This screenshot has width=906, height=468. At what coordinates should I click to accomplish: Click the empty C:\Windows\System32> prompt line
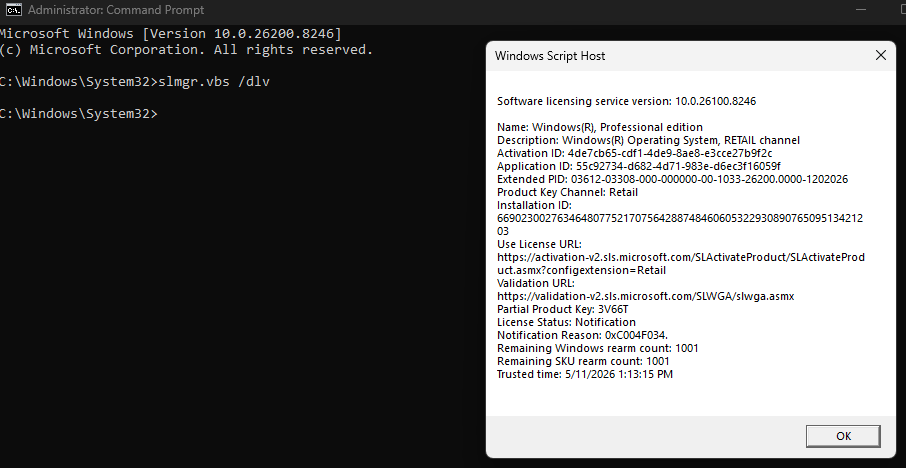[79, 114]
